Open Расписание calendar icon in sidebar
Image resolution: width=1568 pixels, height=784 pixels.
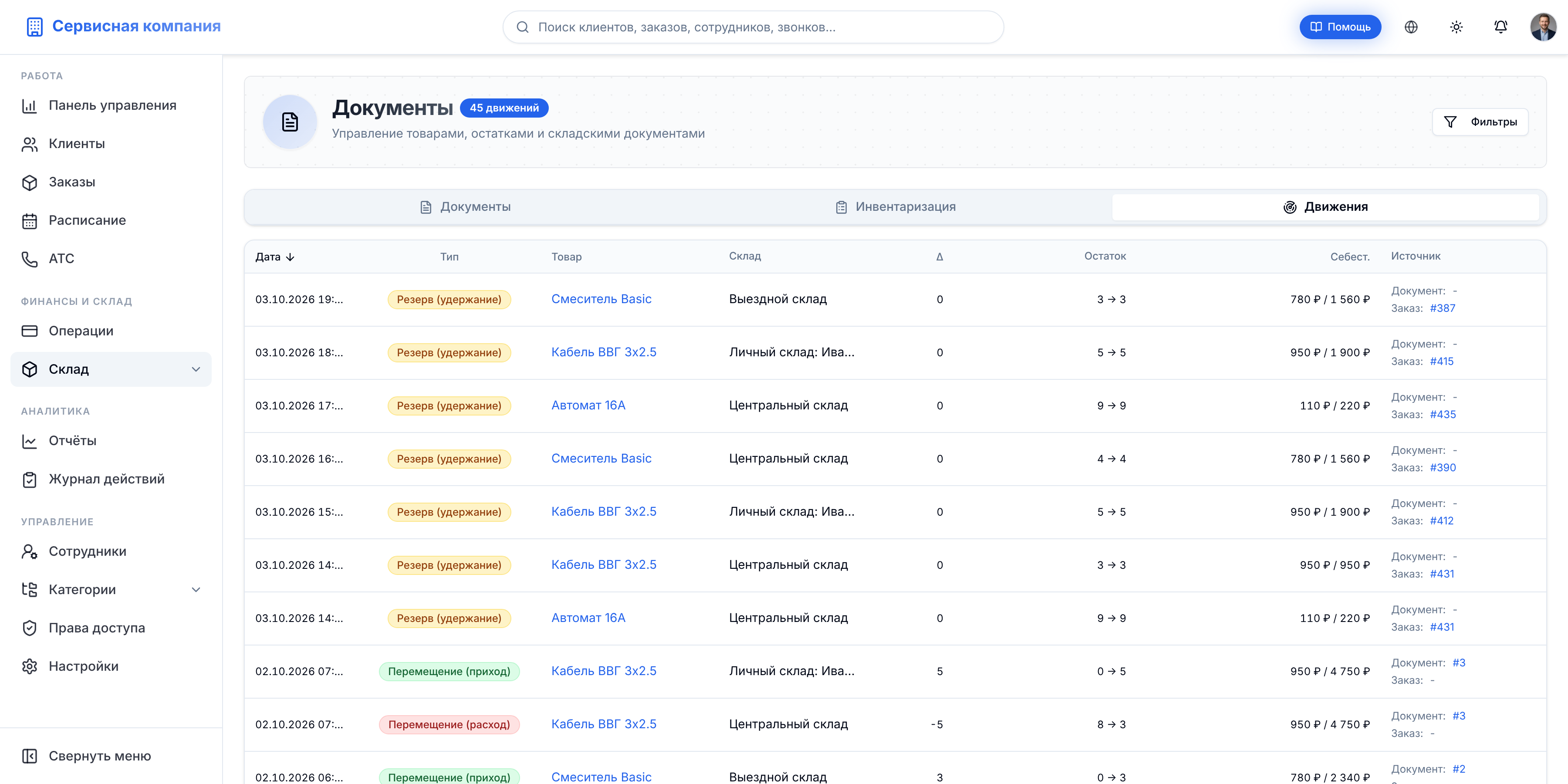coord(29,220)
